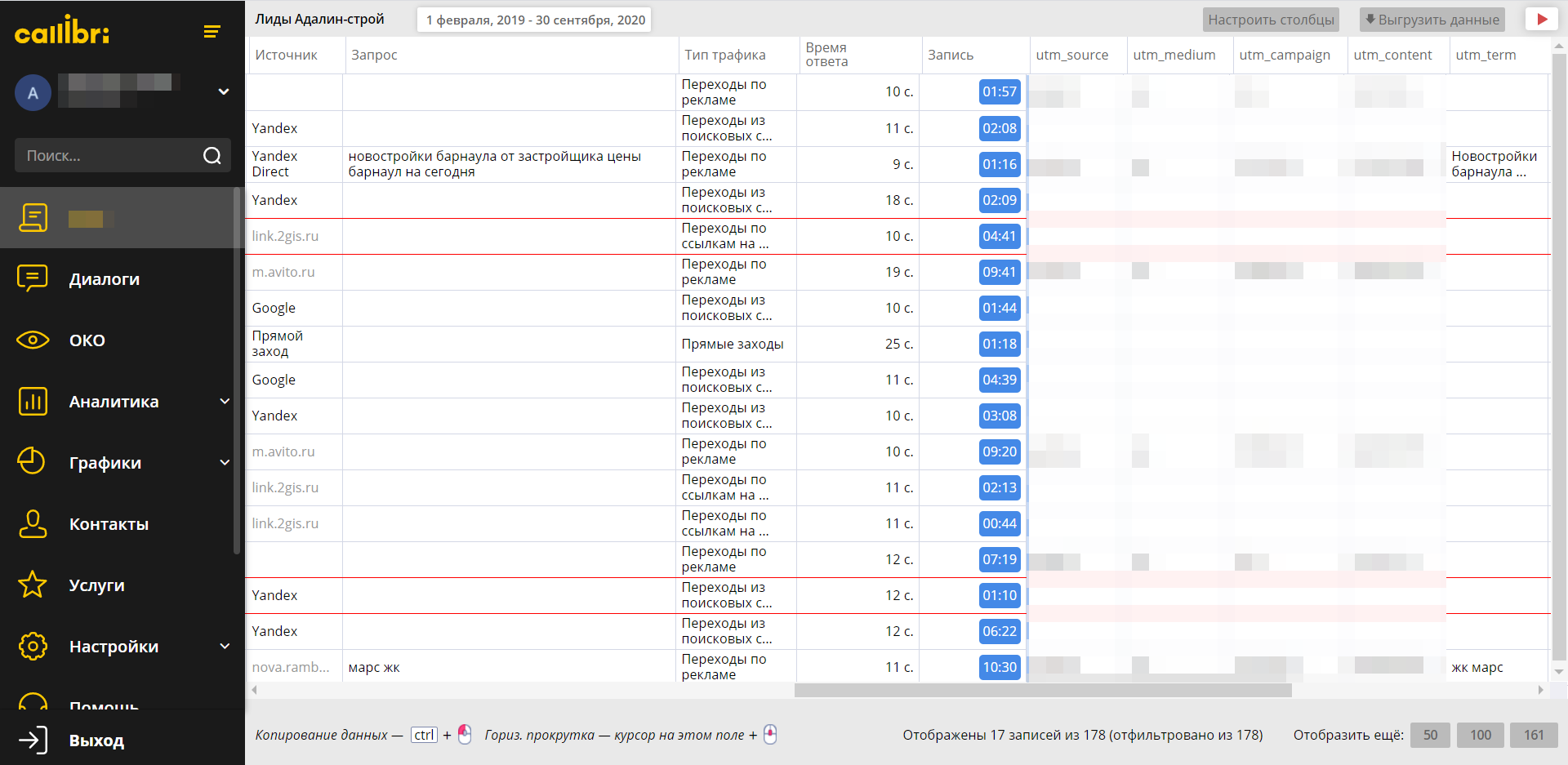Click the Настроить столбцы button
Screen dimensions: 1568x765
[1271, 20]
